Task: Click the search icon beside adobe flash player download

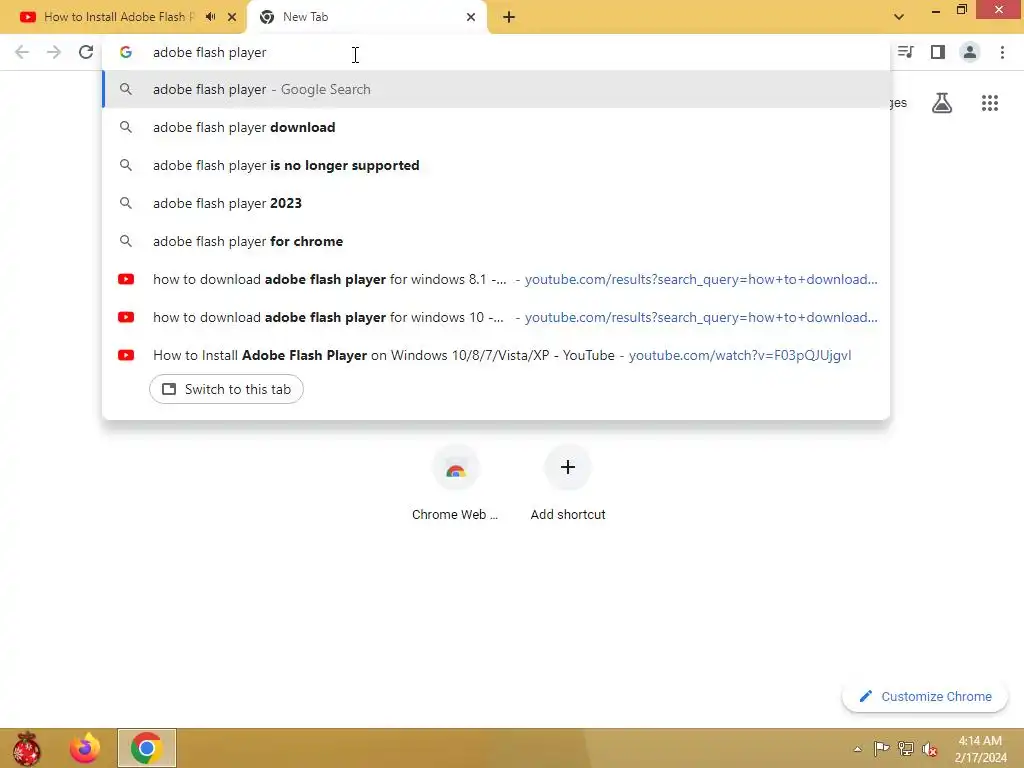Action: coord(126,127)
